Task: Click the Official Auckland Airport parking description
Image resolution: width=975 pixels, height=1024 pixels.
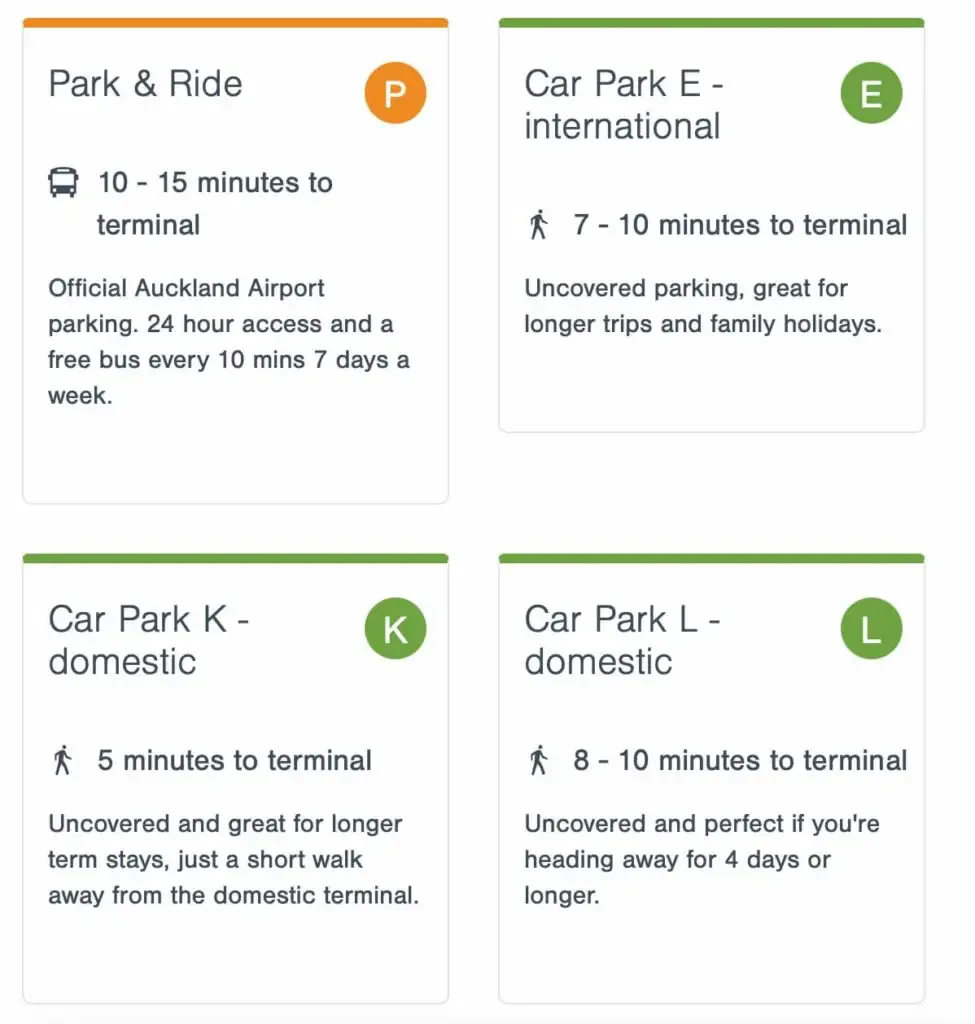Action: pyautogui.click(x=229, y=342)
